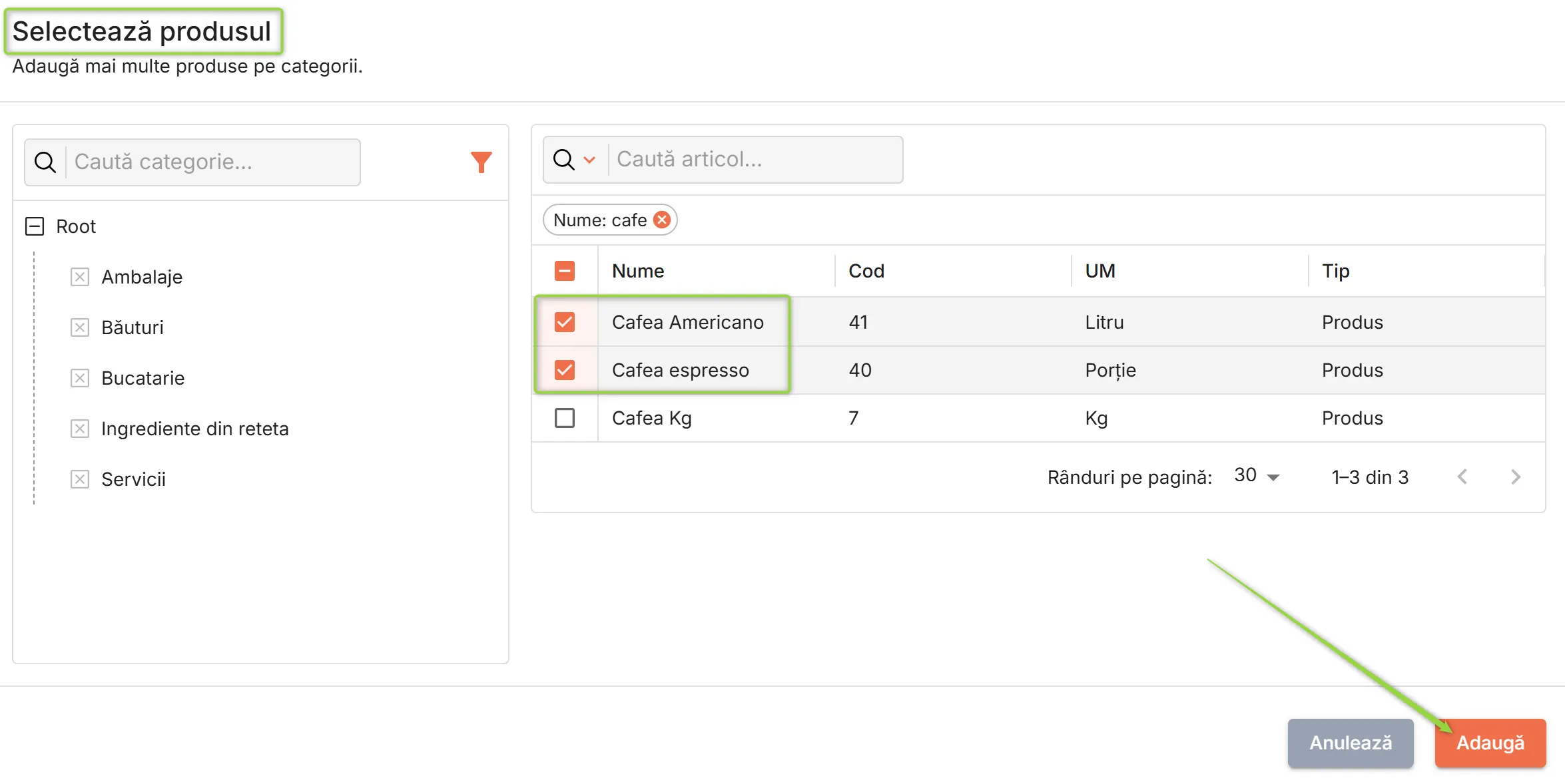1565x784 pixels.
Task: Go to previous page arrow
Action: click(1462, 477)
